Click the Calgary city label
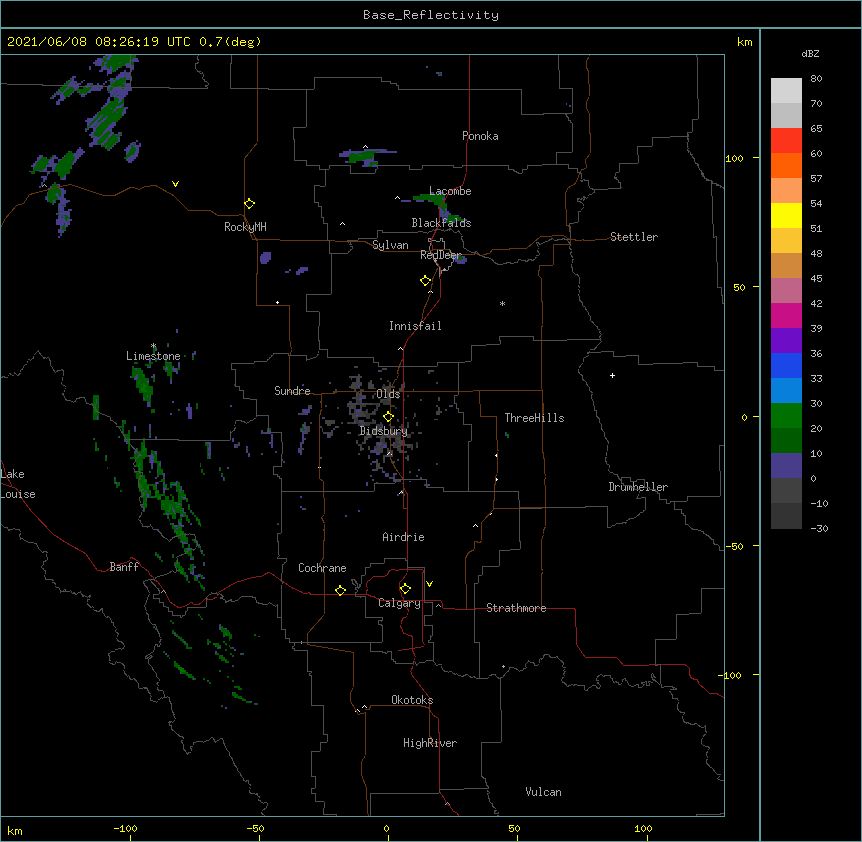The height and width of the screenshot is (842, 862). [x=399, y=603]
